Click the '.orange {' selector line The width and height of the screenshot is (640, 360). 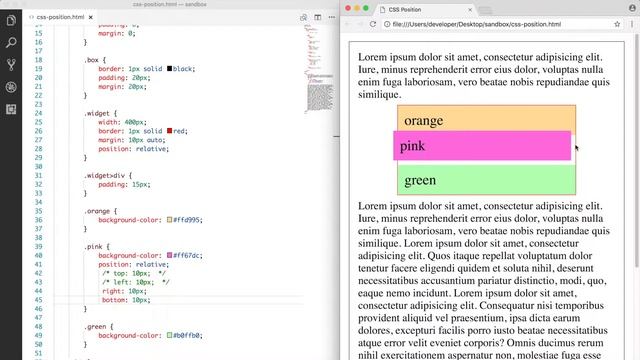click(x=100, y=211)
